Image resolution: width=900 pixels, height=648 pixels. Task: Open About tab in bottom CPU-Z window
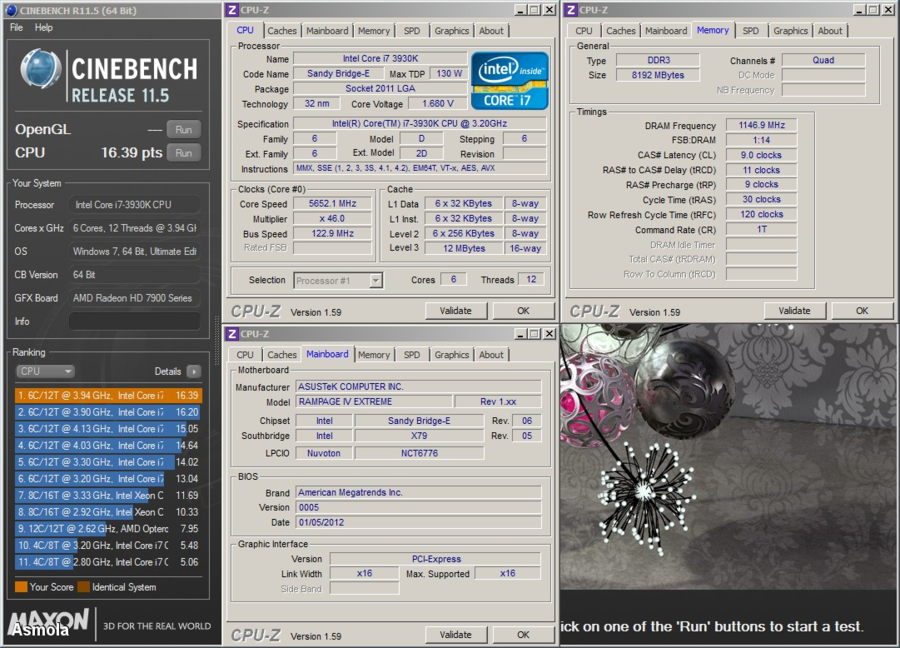pyautogui.click(x=491, y=355)
